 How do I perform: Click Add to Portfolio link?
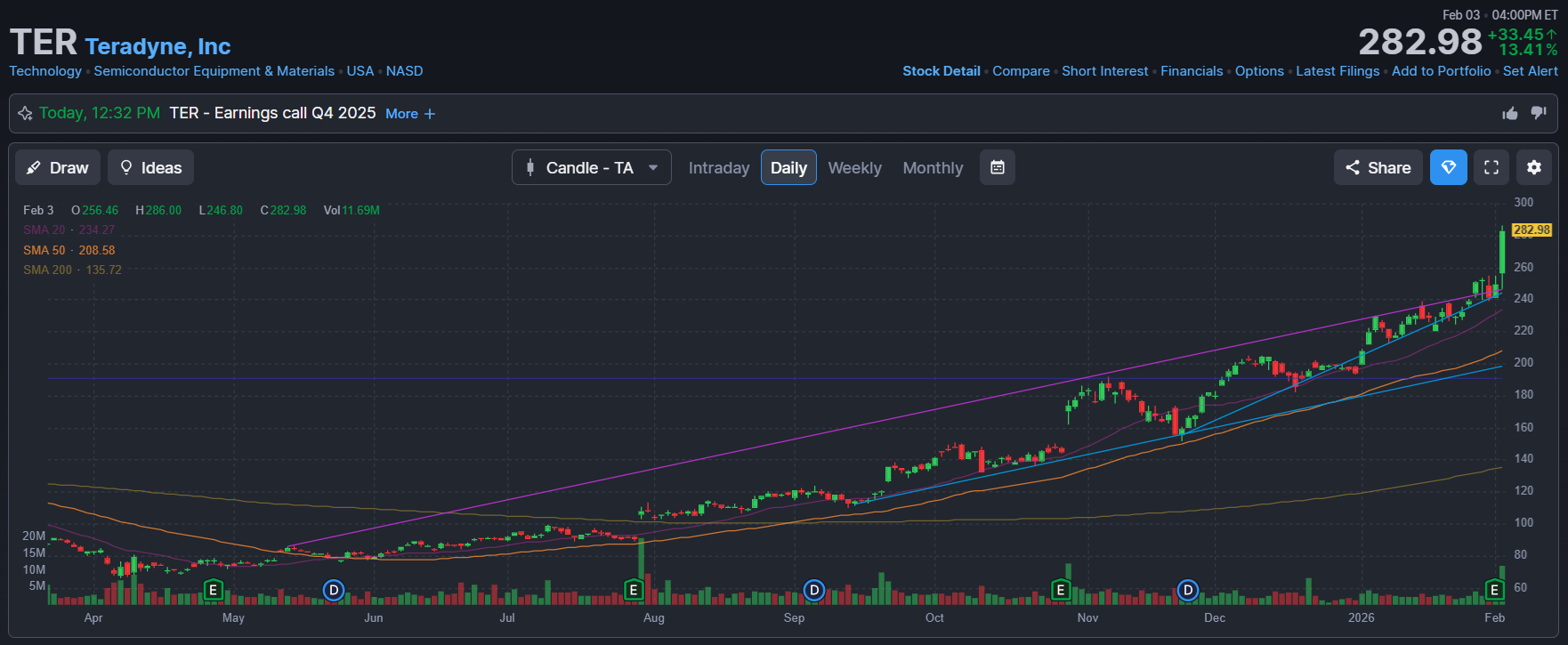click(x=1442, y=71)
